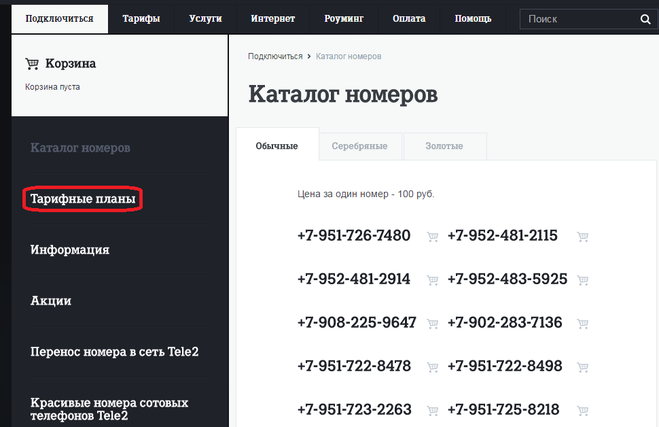Add +7-902-283-7136 to the cart
This screenshot has height=427, width=659.
[x=583, y=323]
